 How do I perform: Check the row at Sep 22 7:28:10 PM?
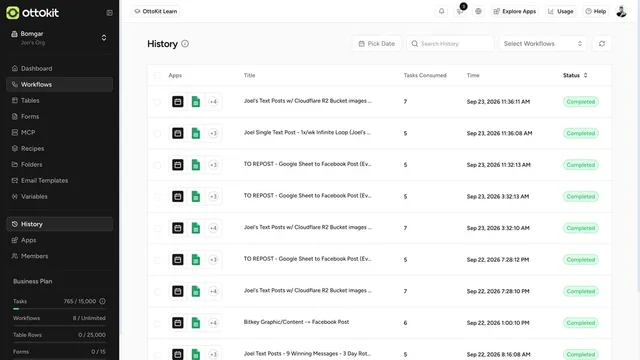pyautogui.click(x=157, y=291)
